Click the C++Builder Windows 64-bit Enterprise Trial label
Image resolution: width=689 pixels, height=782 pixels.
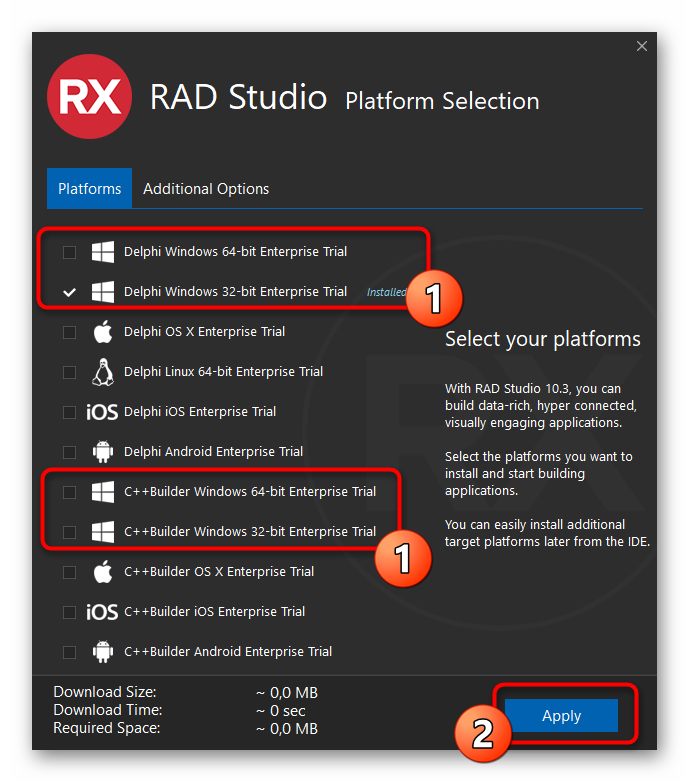coord(250,492)
